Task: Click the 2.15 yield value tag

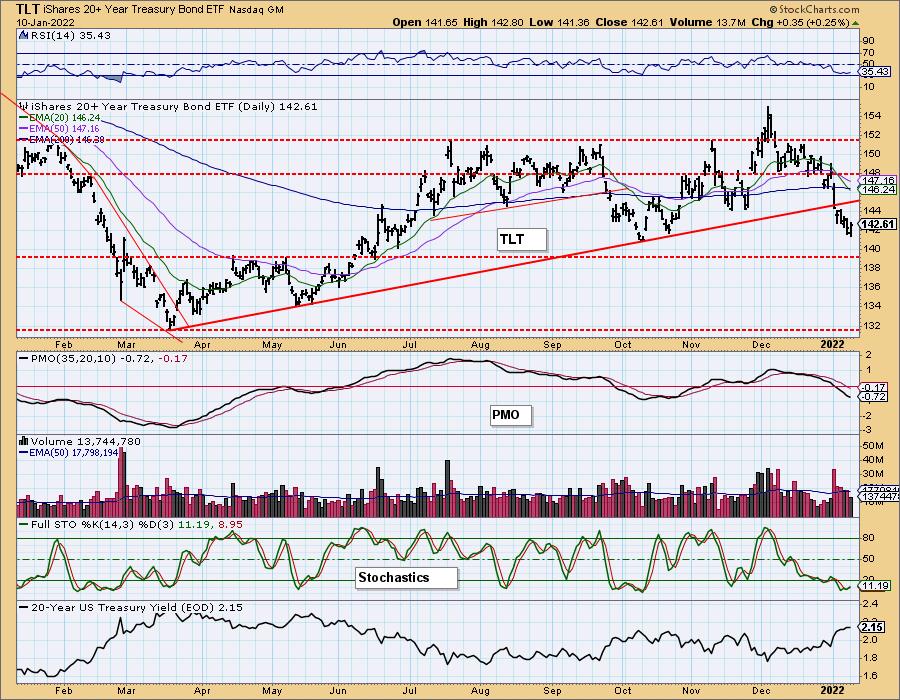Action: point(873,626)
